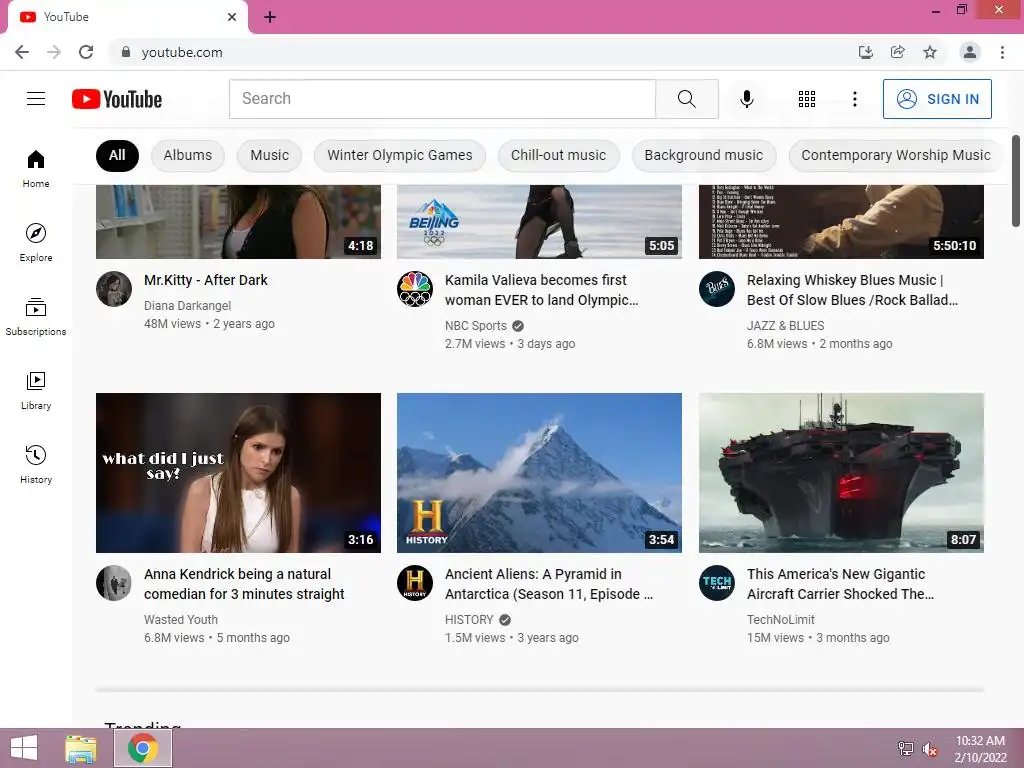This screenshot has height=768, width=1024.
Task: Click the share page icon in address bar
Action: point(898,52)
